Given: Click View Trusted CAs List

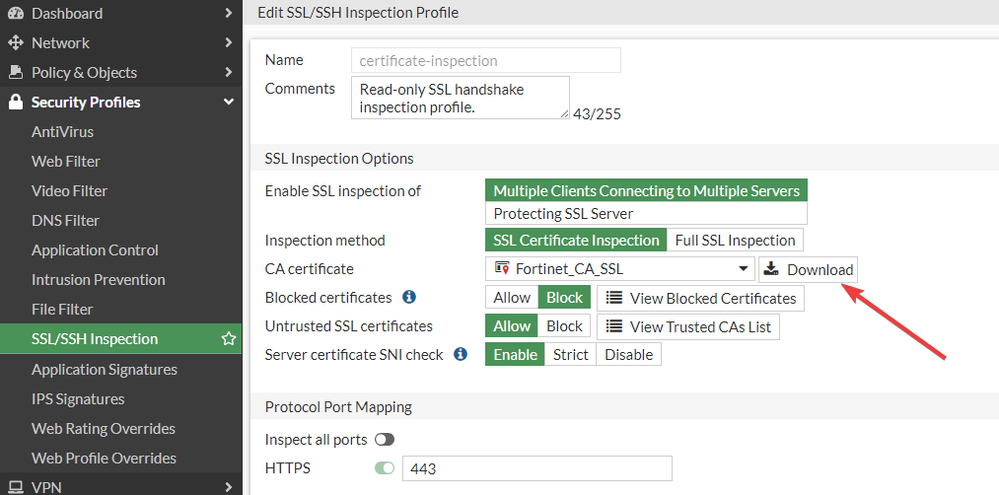Looking at the screenshot, I should pyautogui.click(x=688, y=326).
